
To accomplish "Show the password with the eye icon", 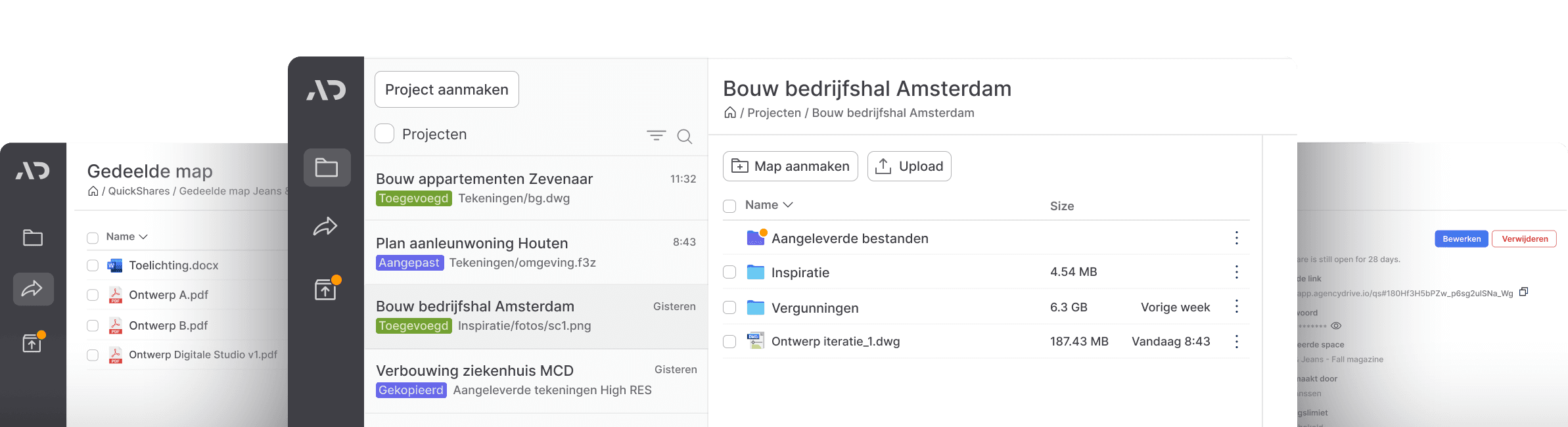I will [x=1336, y=326].
